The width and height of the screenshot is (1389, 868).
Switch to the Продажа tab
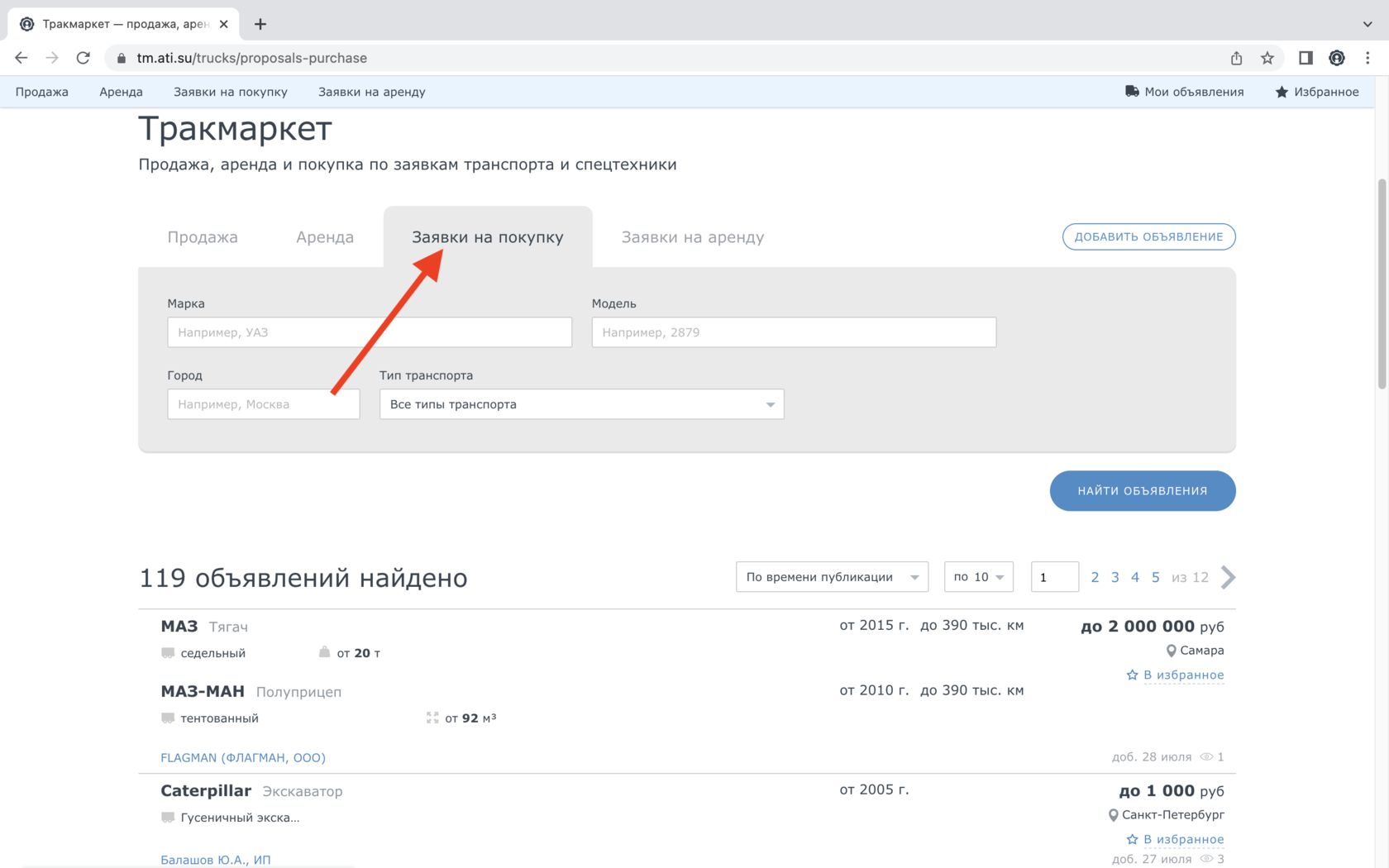click(203, 237)
